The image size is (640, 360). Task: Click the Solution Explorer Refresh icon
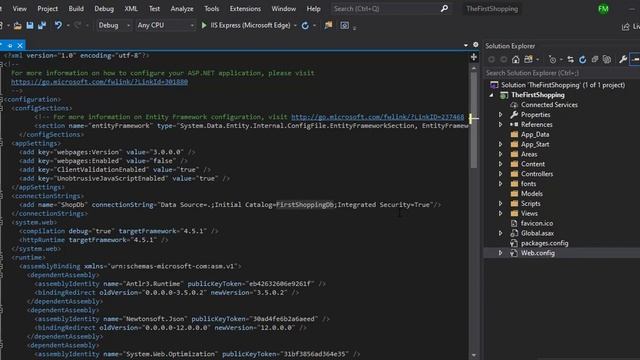pyautogui.click(x=582, y=60)
